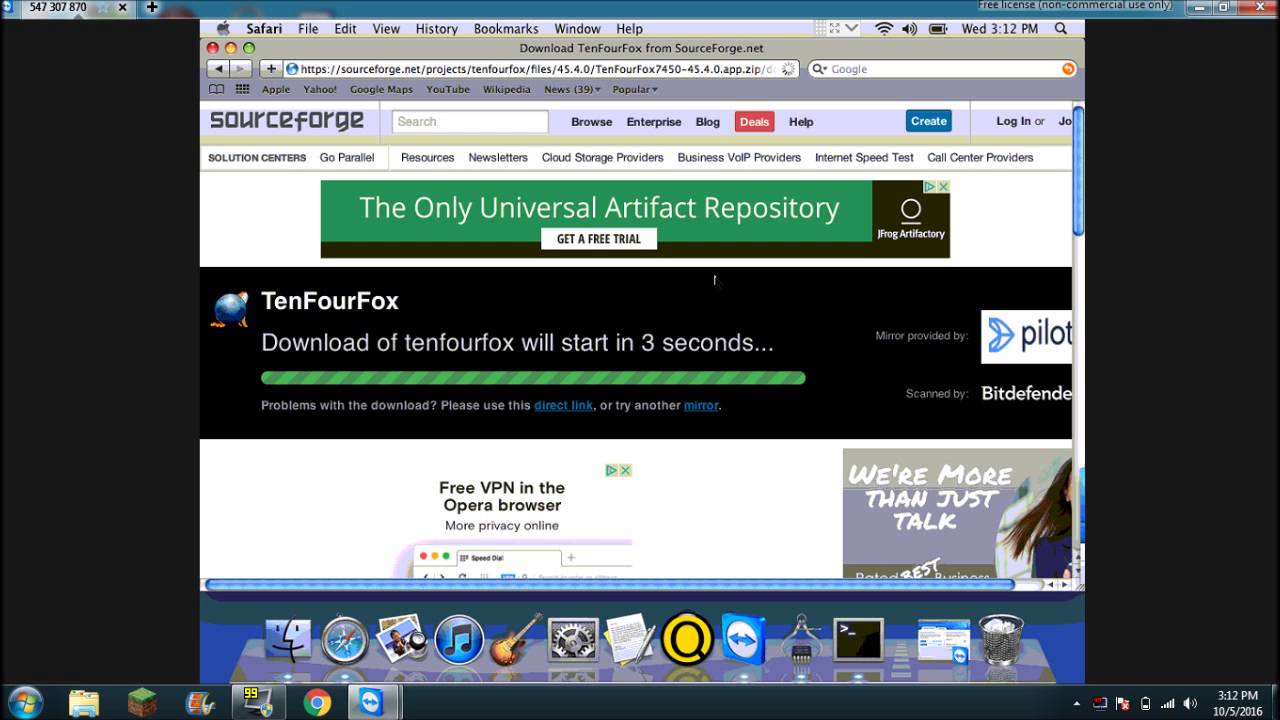Open the YouTube bookmark
The image size is (1280, 720).
(x=448, y=89)
